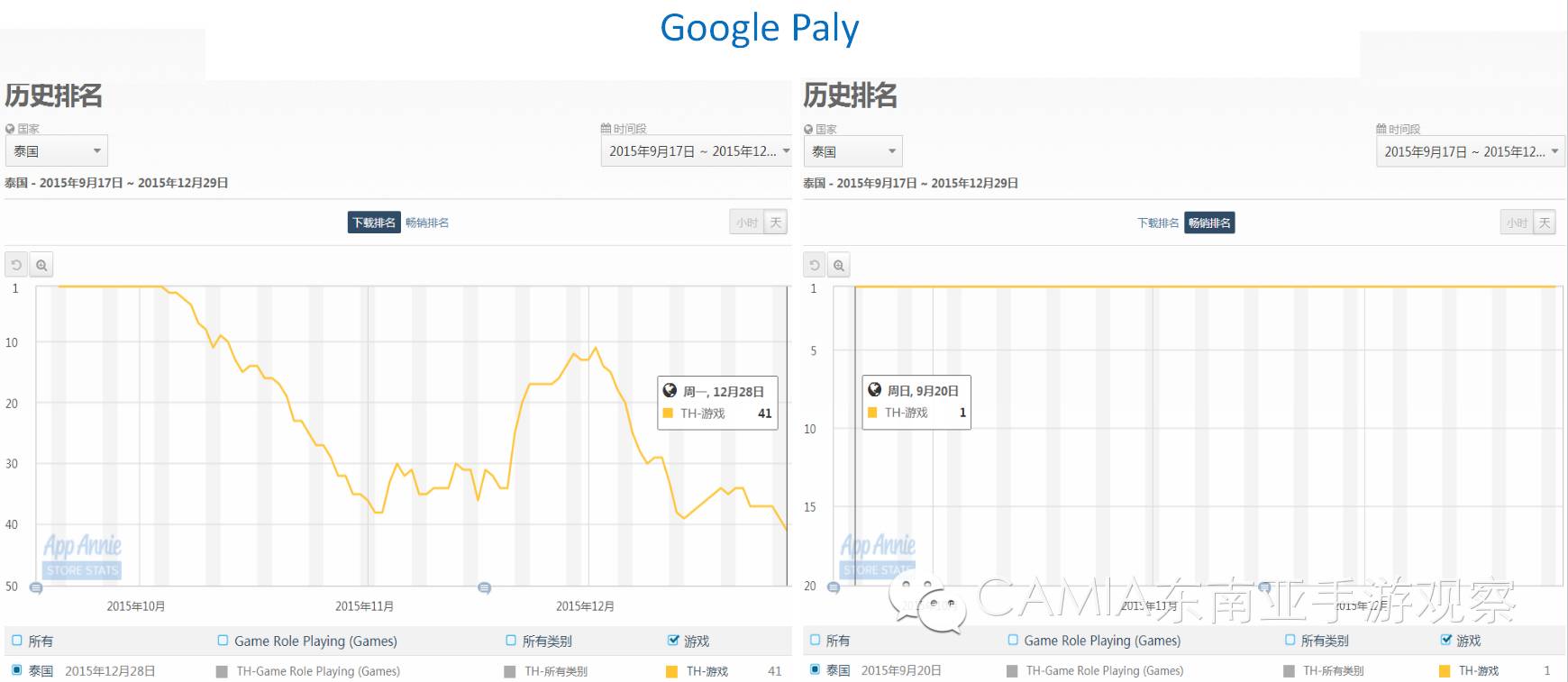Grab left range handle below left chart

tap(36, 588)
